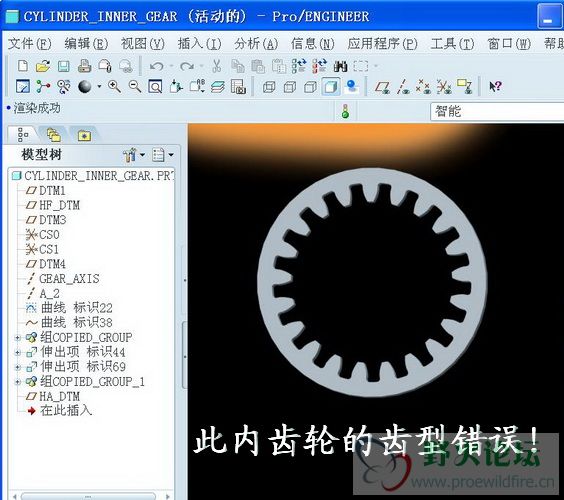Open the Layers tool
The width and height of the screenshot is (564, 500).
click(218, 87)
